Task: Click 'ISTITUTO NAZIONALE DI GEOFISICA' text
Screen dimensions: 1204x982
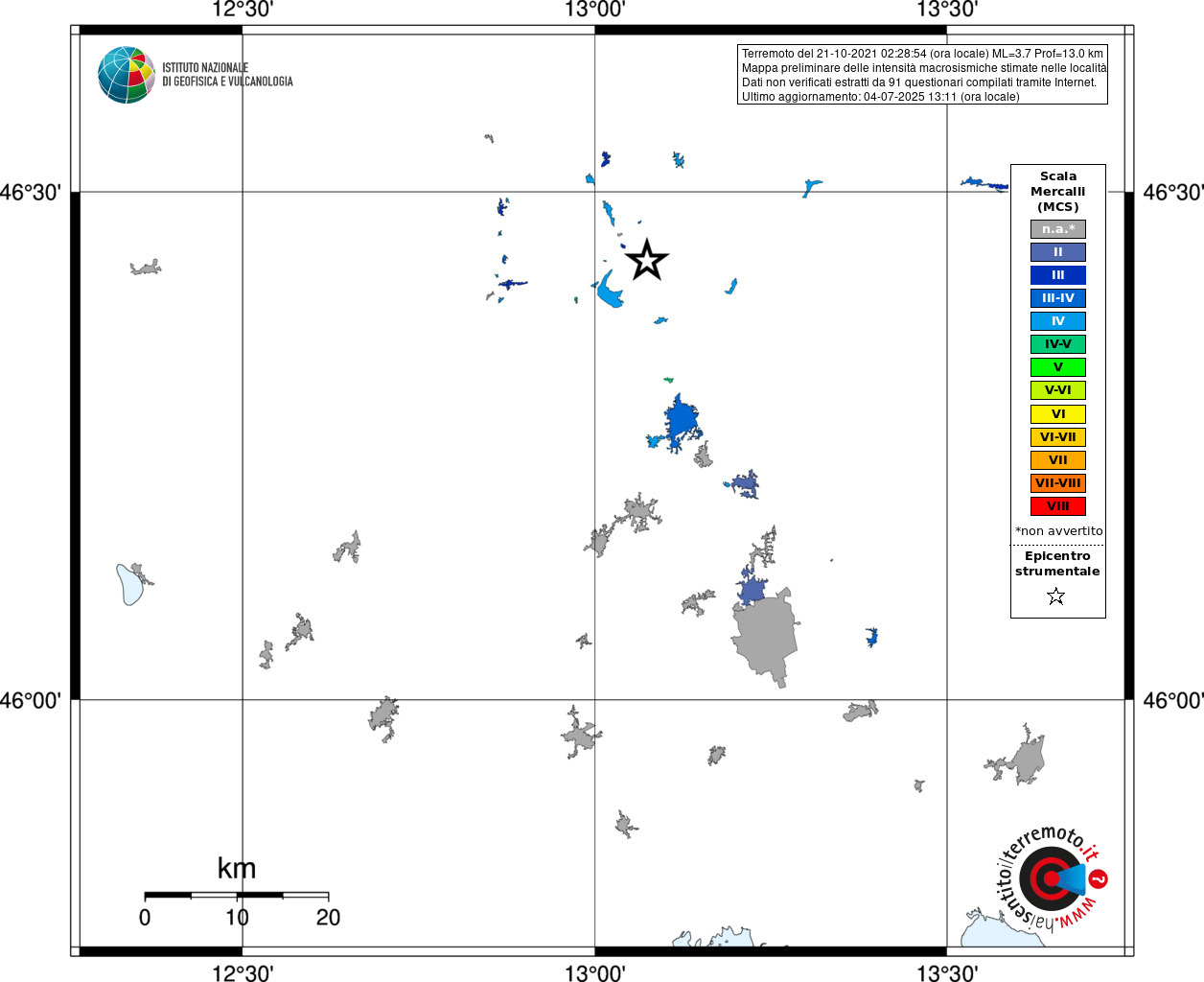Action: 227,75
